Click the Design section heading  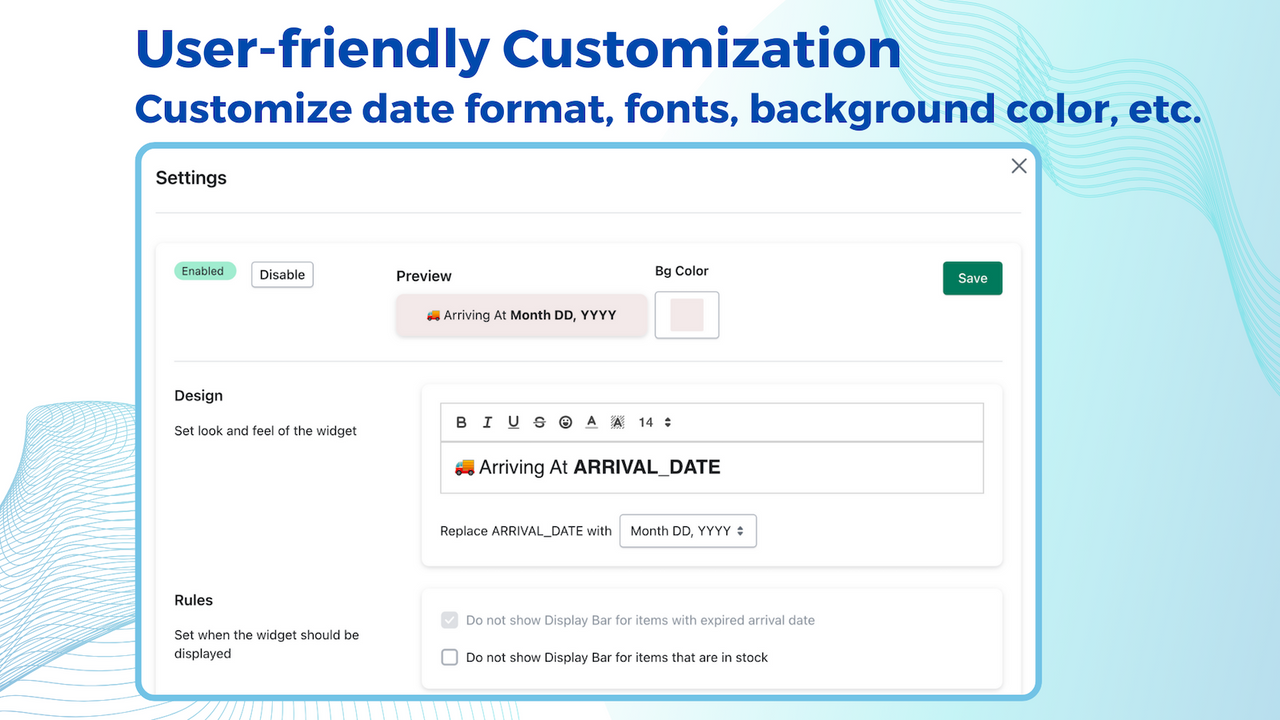coord(198,396)
